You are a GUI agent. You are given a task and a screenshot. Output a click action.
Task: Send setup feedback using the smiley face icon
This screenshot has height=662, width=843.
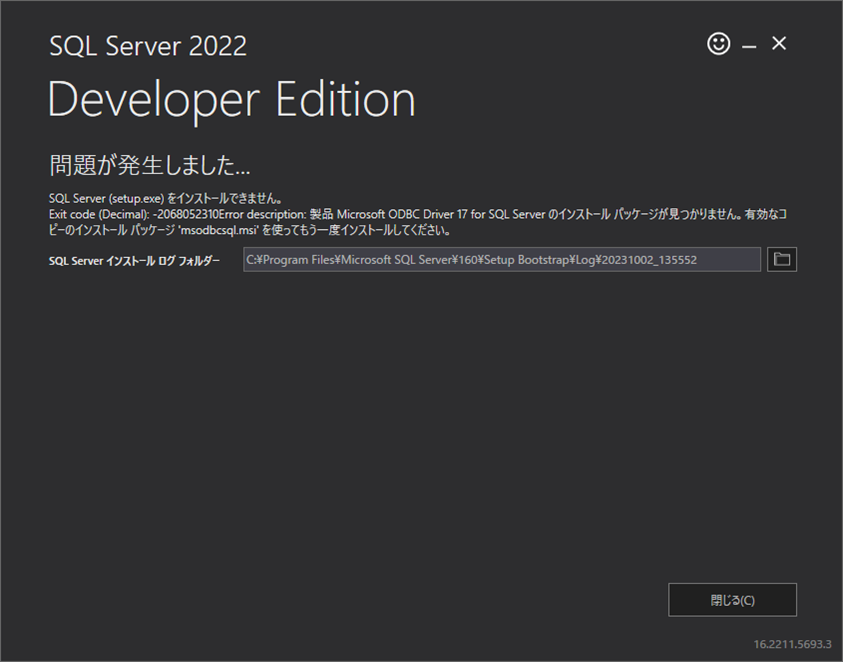coord(718,44)
